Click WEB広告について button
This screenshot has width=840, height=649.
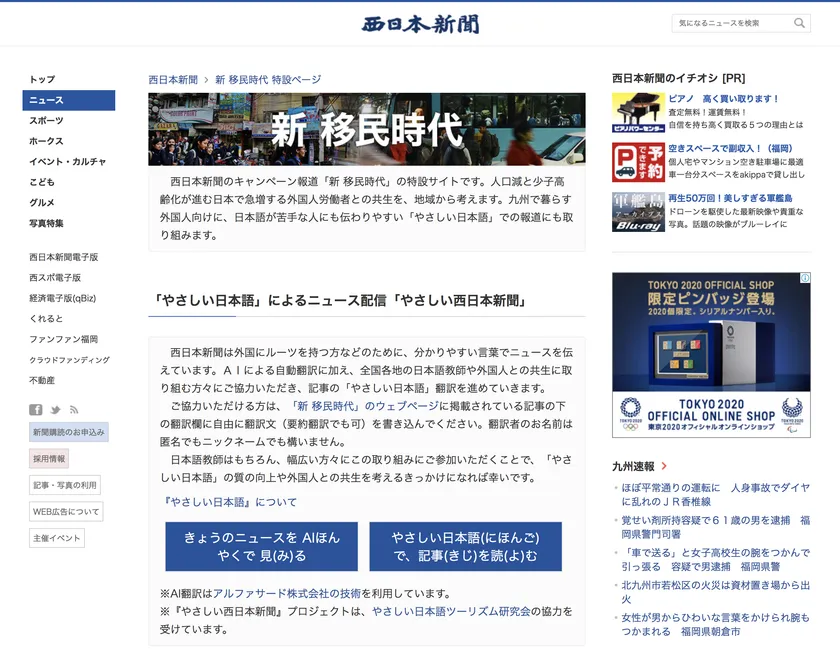(66, 512)
